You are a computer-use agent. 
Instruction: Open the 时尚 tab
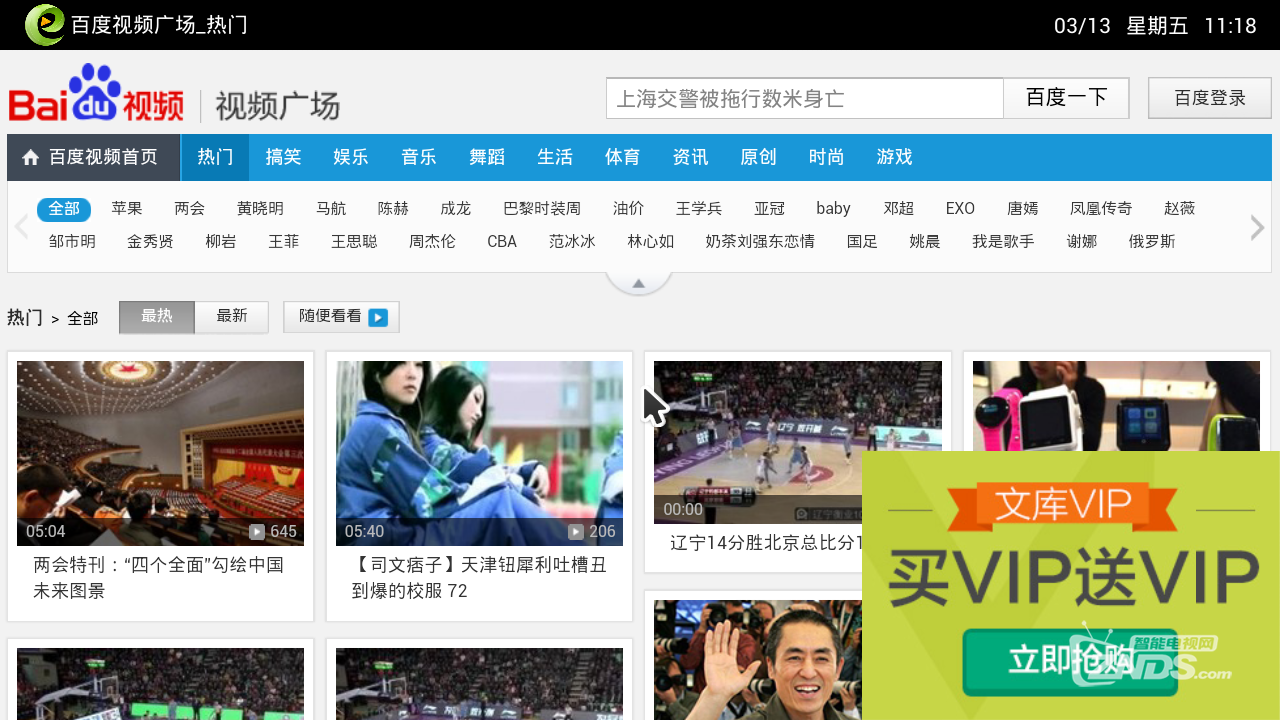(x=827, y=157)
